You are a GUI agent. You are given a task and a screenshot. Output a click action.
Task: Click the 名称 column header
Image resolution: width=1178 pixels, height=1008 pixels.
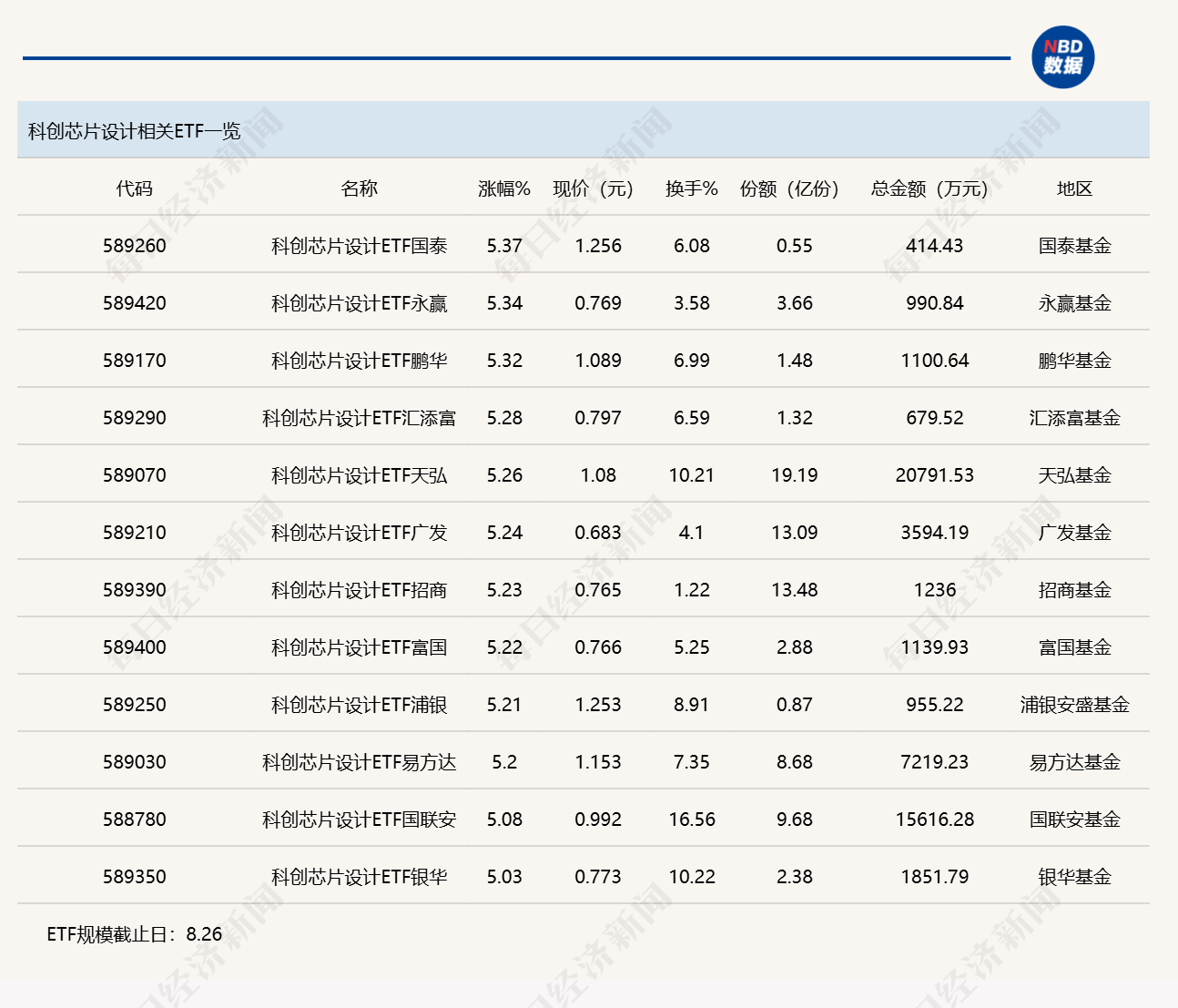pyautogui.click(x=359, y=188)
